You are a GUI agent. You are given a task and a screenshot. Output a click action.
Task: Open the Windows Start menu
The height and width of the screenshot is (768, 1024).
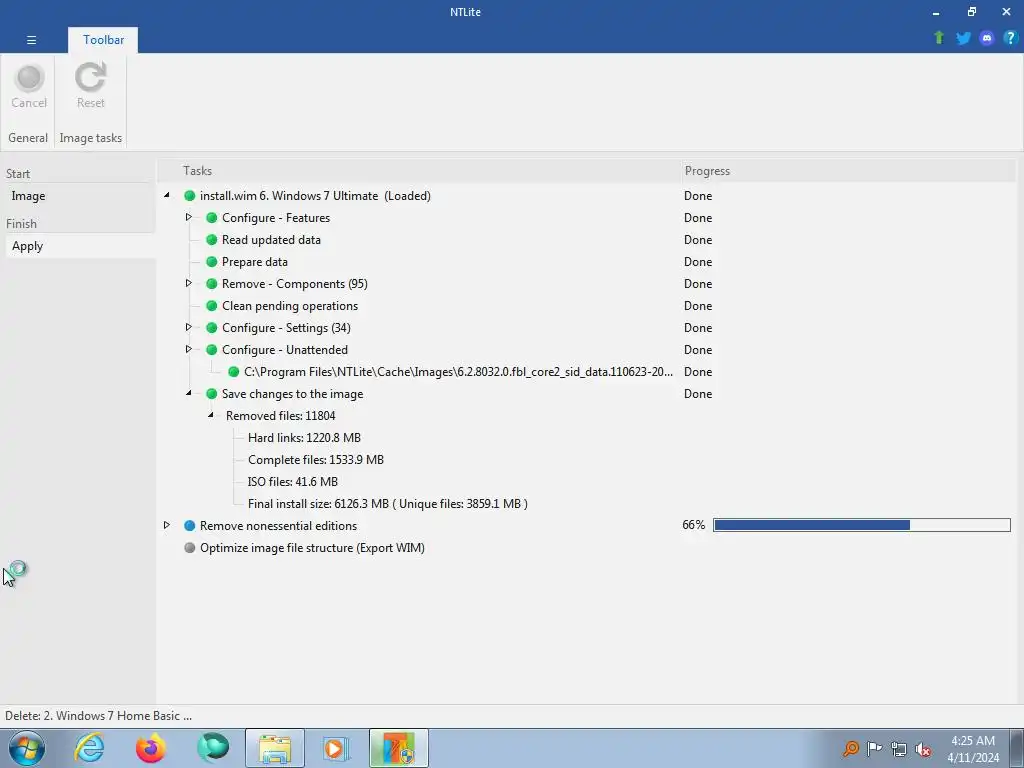click(26, 748)
